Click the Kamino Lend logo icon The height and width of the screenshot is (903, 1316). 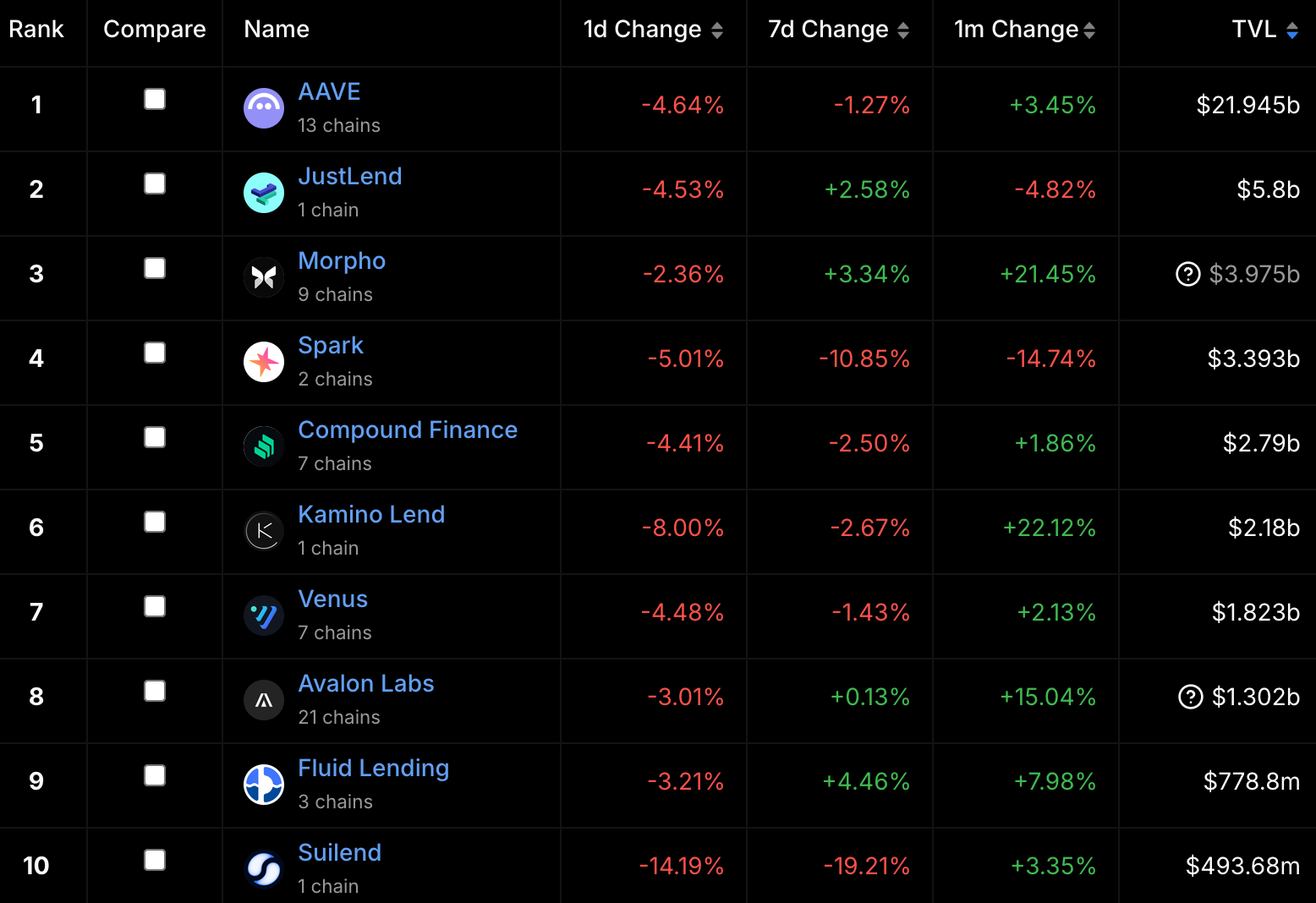(264, 531)
